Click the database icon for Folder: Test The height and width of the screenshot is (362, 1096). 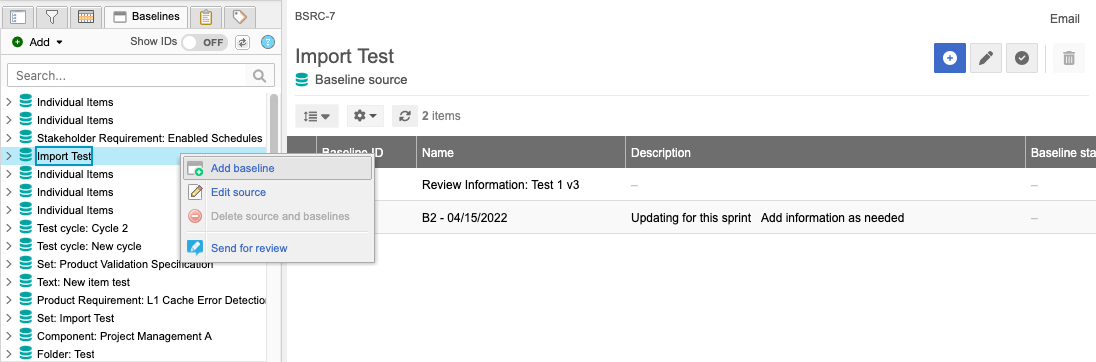26,354
